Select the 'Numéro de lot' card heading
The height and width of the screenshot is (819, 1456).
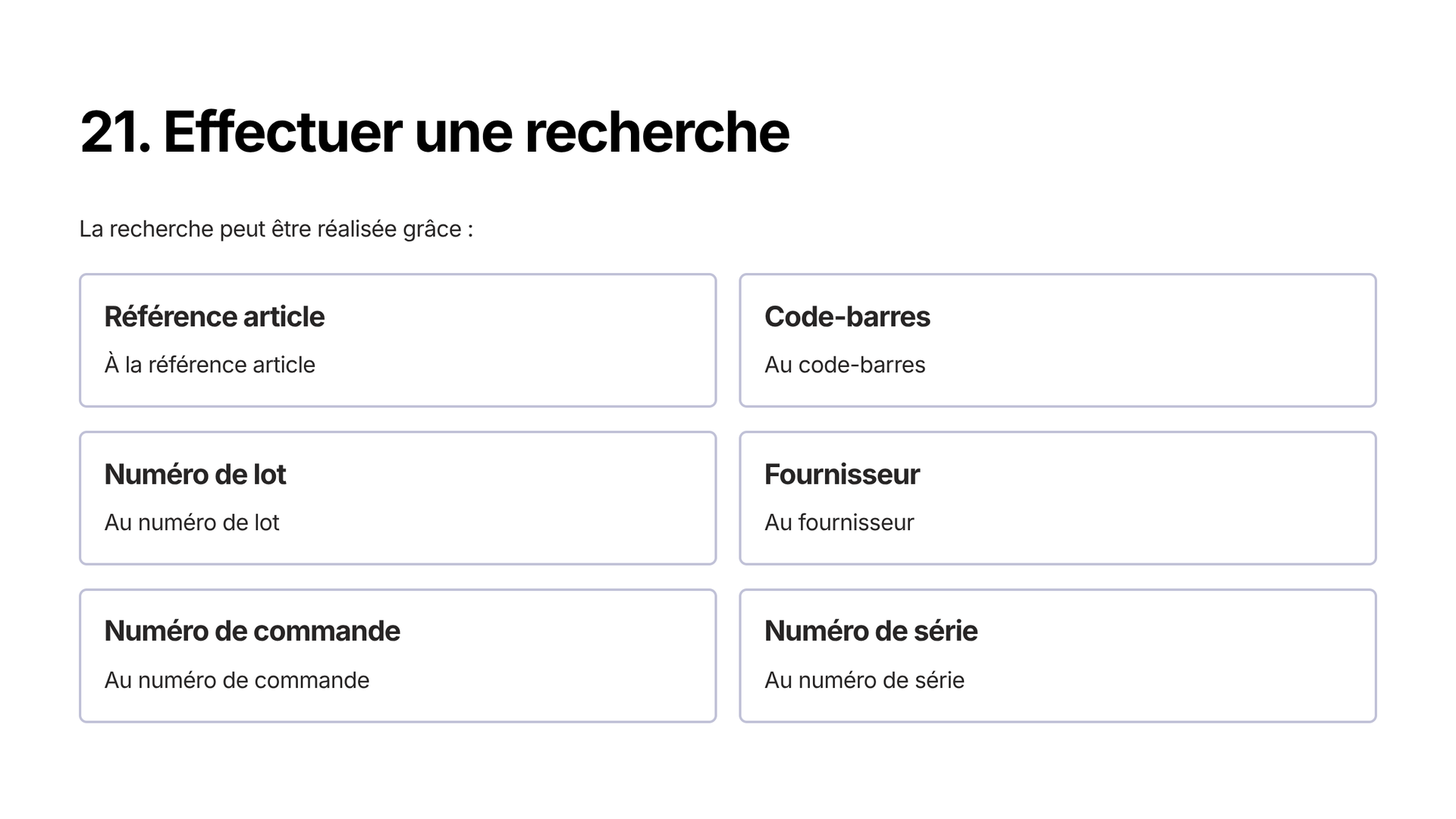[x=195, y=474]
